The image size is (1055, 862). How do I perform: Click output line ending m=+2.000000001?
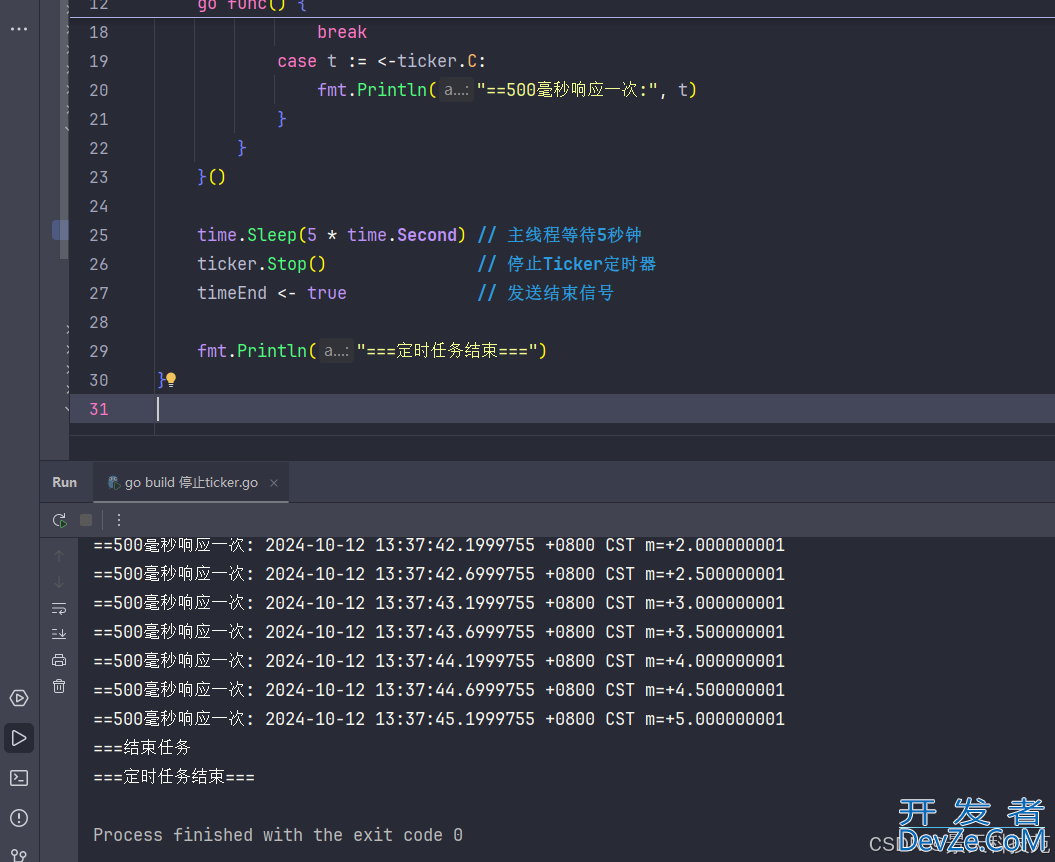point(439,545)
